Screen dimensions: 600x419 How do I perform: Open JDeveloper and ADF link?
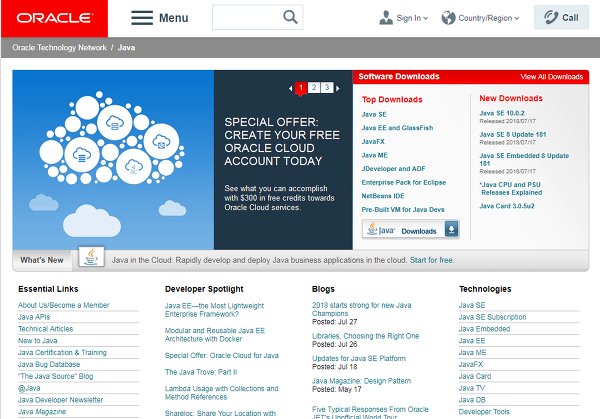393,169
